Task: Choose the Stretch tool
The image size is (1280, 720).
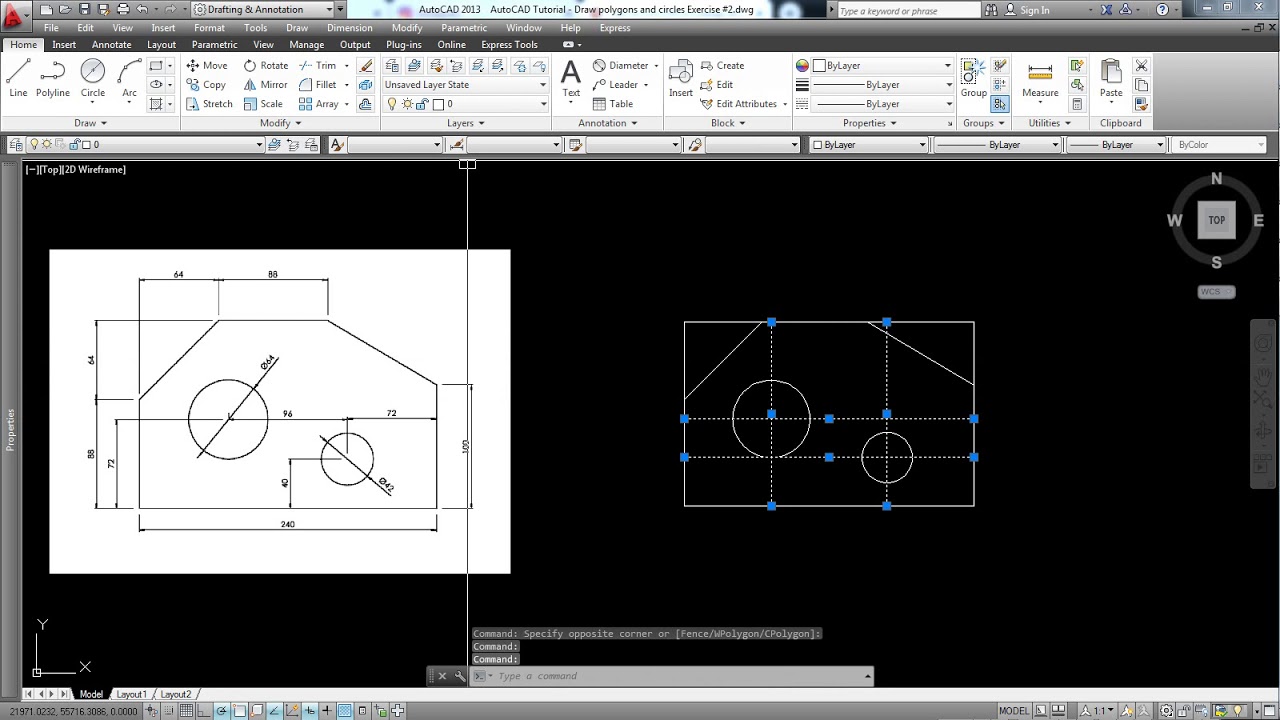Action: (x=209, y=104)
